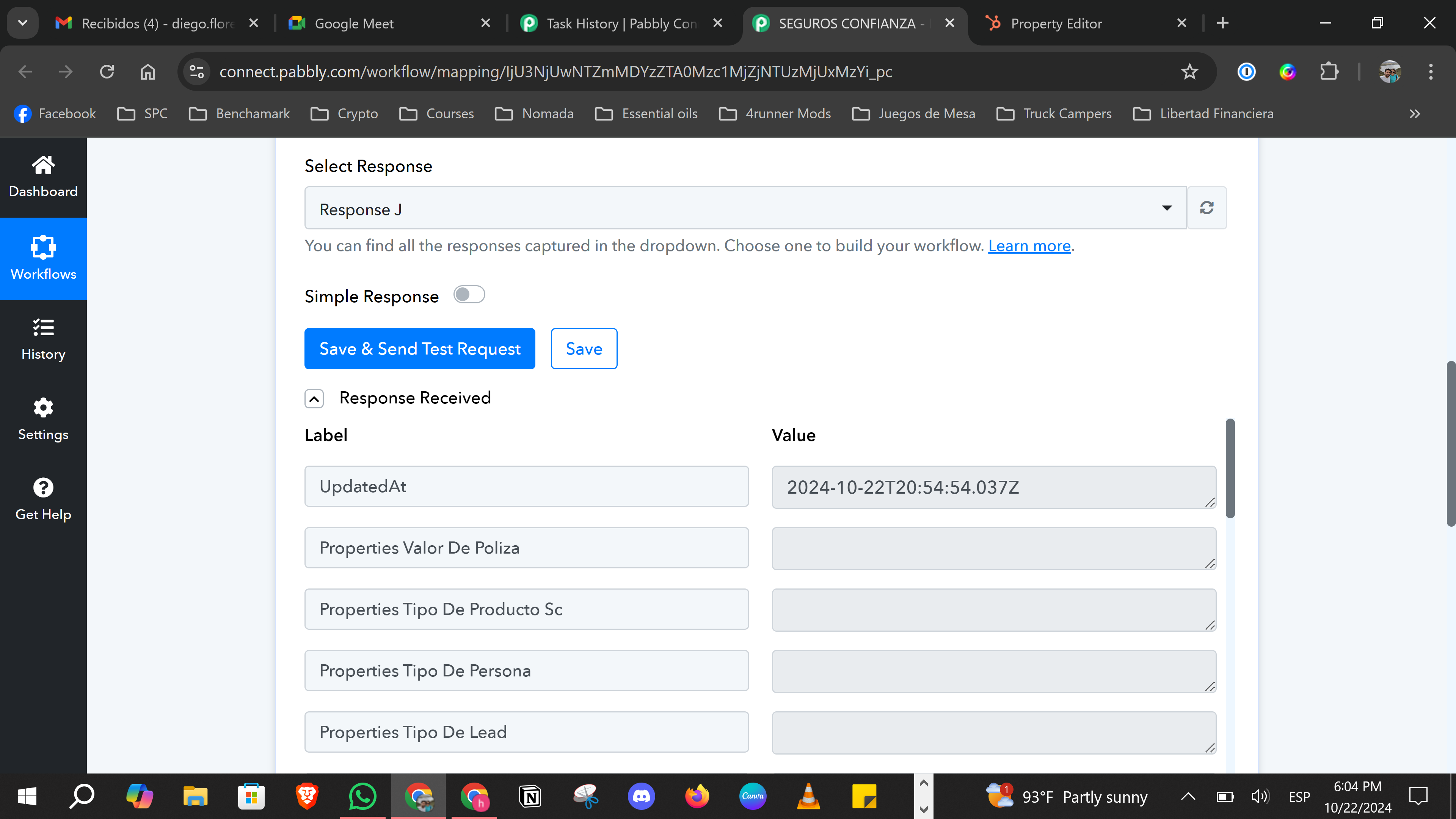Click the response list inner scrollbar
The image size is (1456, 819).
(1230, 468)
